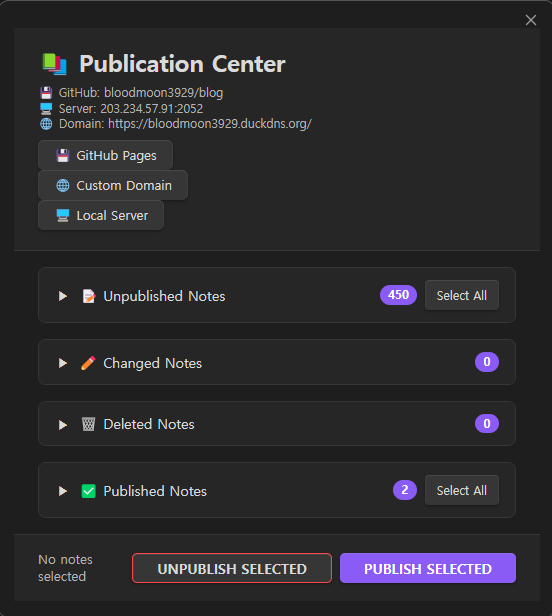552x616 pixels.
Task: Click the pencil icon of Changed Notes
Action: click(88, 363)
